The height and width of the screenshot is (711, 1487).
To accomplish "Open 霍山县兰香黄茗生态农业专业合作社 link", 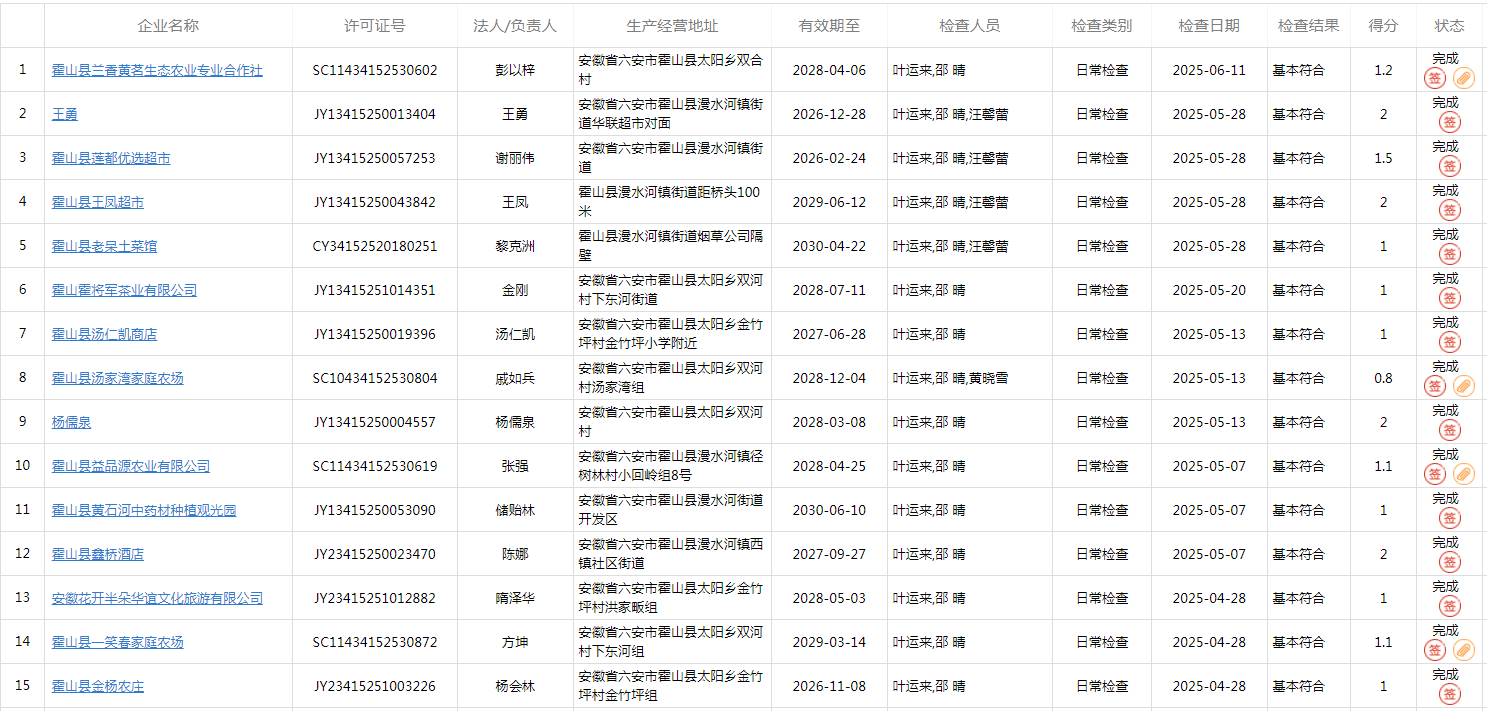I will [157, 71].
